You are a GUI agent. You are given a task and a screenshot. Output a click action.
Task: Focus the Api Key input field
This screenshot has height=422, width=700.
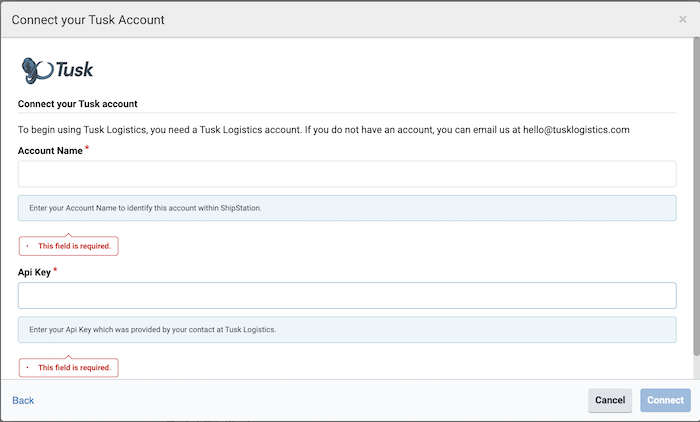[347, 295]
